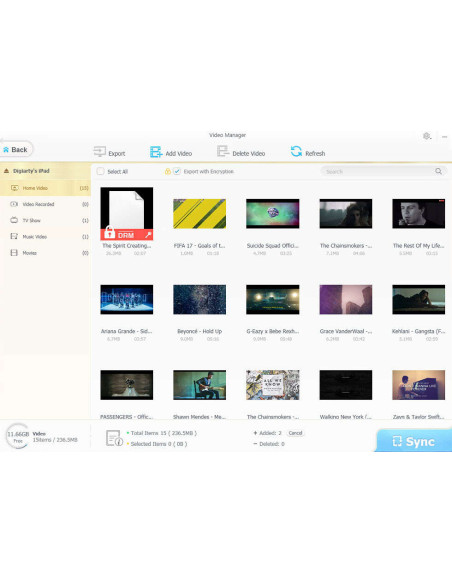Click the Video Manager window title
The width and height of the screenshot is (452, 584).
227,135
